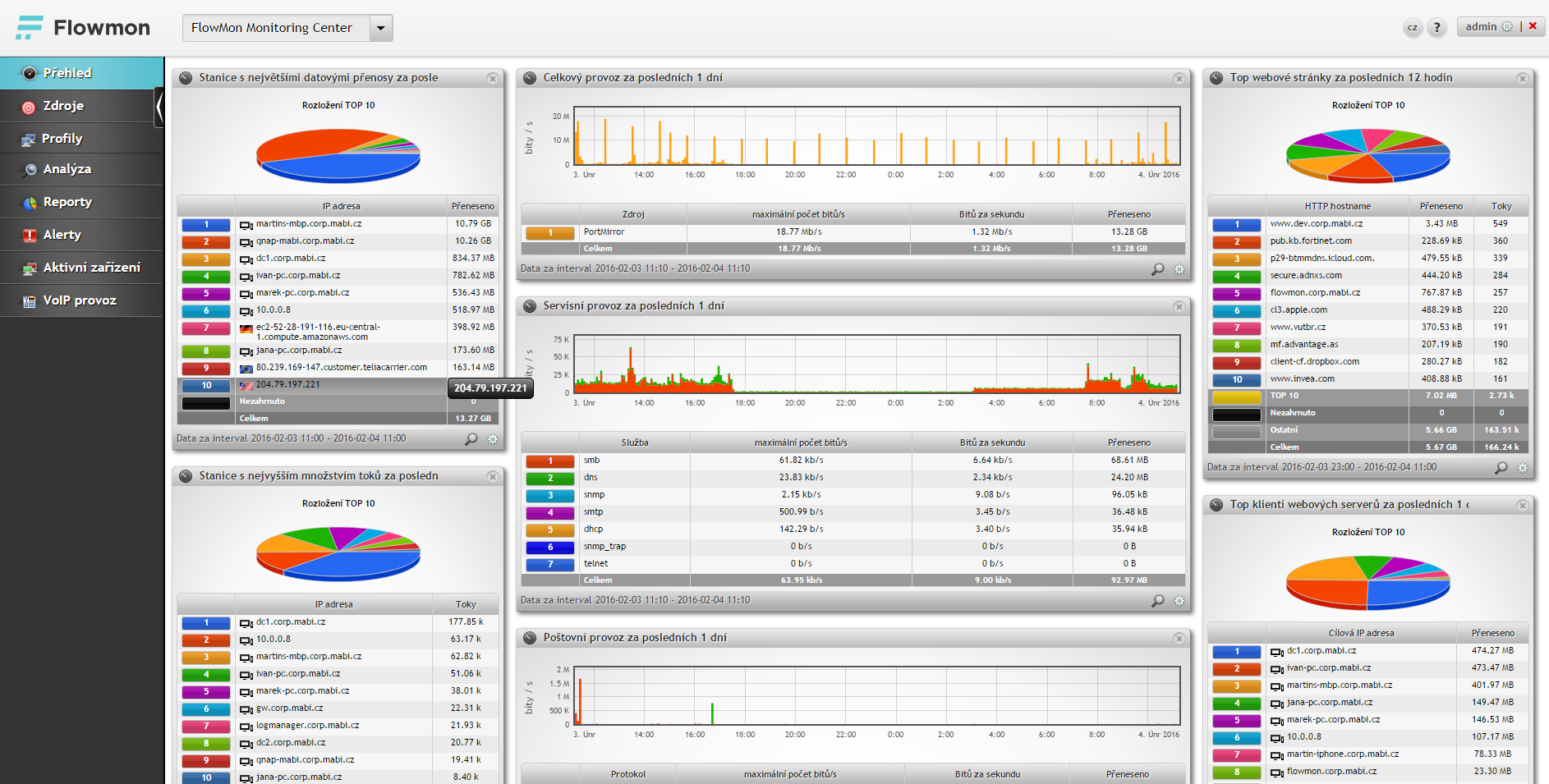Open admin settings gear icon

click(1507, 26)
